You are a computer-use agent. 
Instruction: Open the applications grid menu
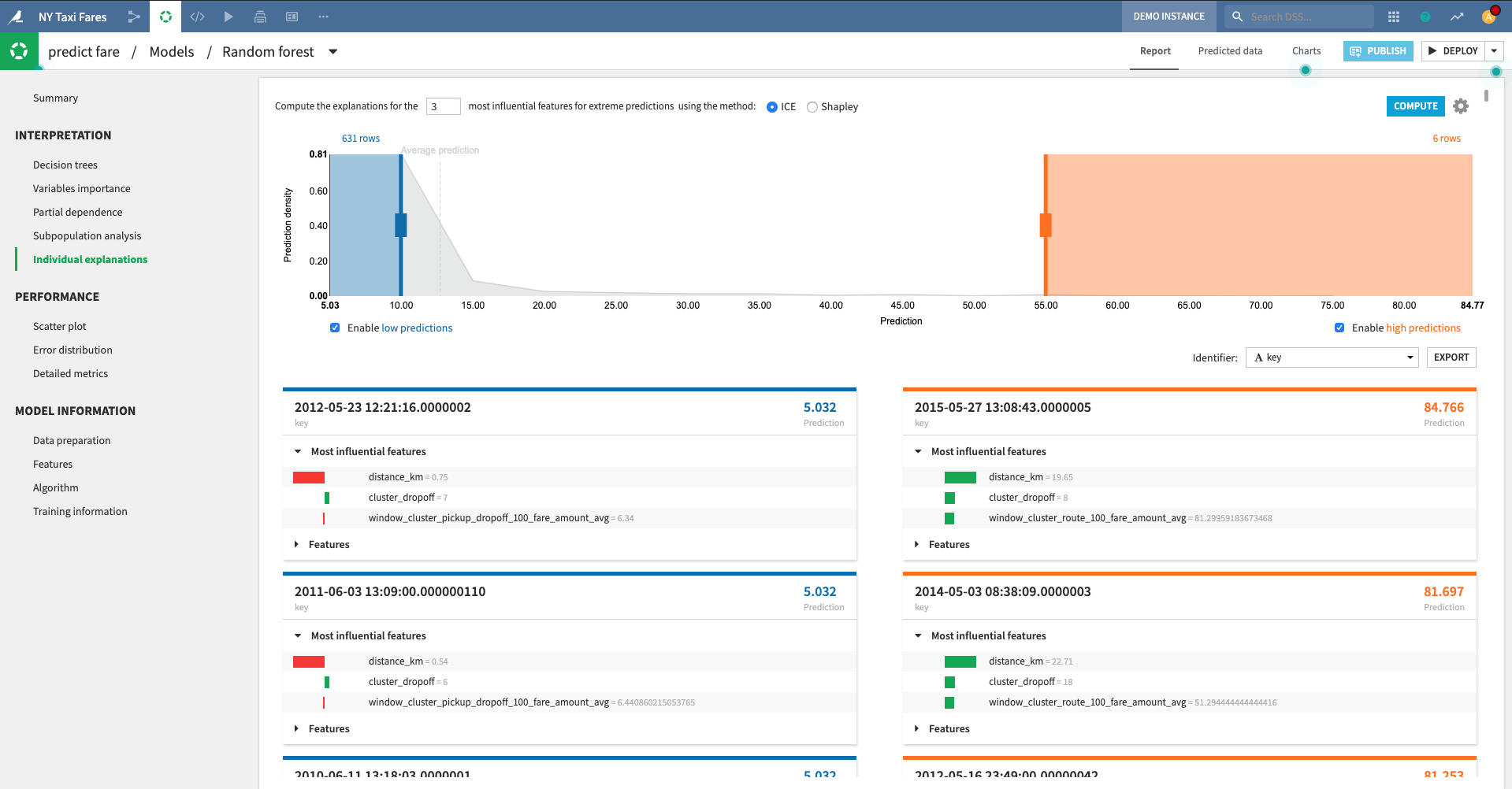pos(1394,17)
